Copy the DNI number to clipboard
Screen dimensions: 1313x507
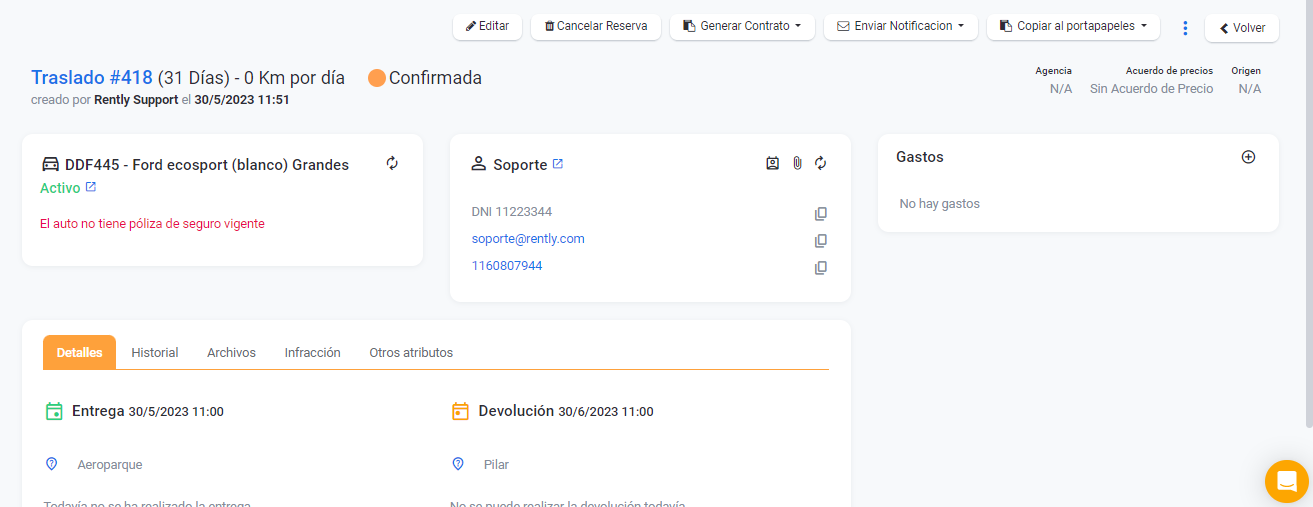(x=821, y=213)
